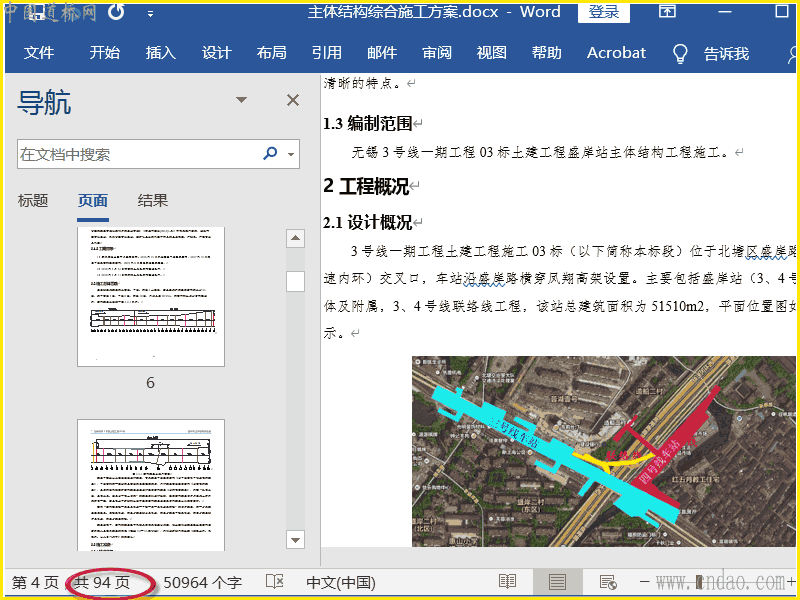Click the magnifier search icon in Navigation
800x600 pixels.
(x=270, y=154)
